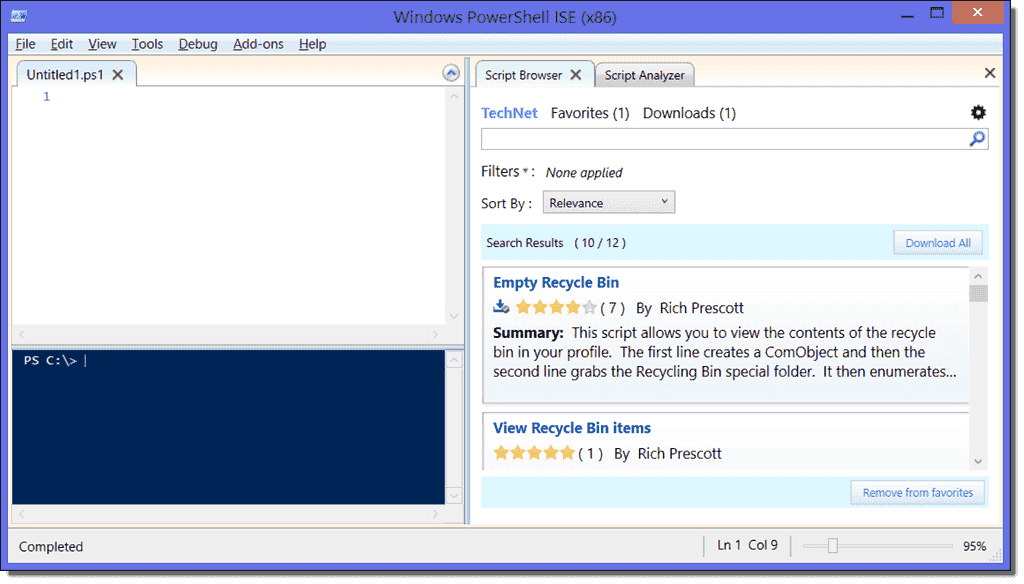The image size is (1024, 584).
Task: Open the Debug menu
Action: [198, 44]
